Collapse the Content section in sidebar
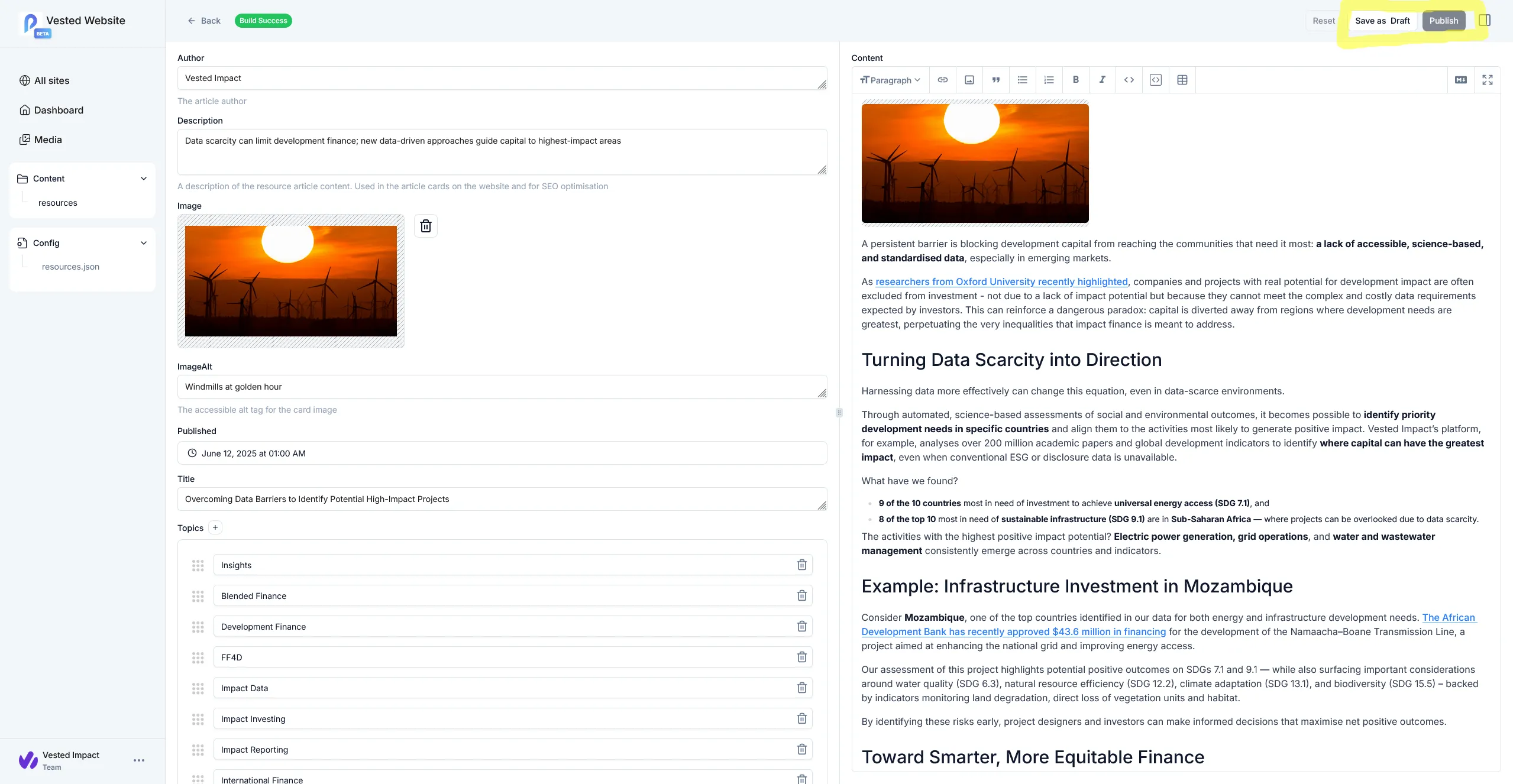 (x=144, y=178)
